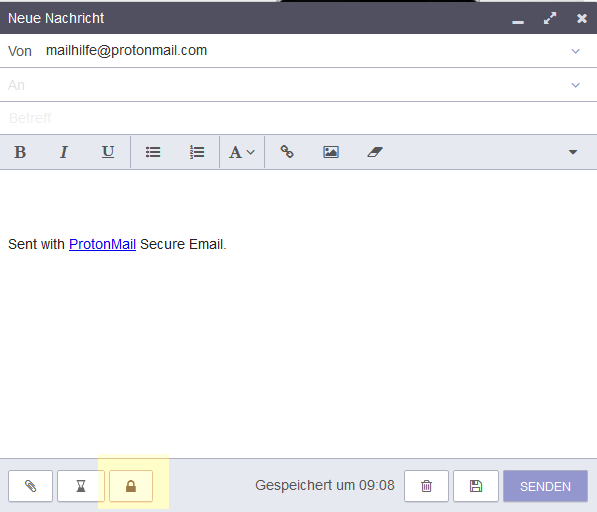Click the lock encryption button
Screen dimensions: 597x512
click(131, 486)
